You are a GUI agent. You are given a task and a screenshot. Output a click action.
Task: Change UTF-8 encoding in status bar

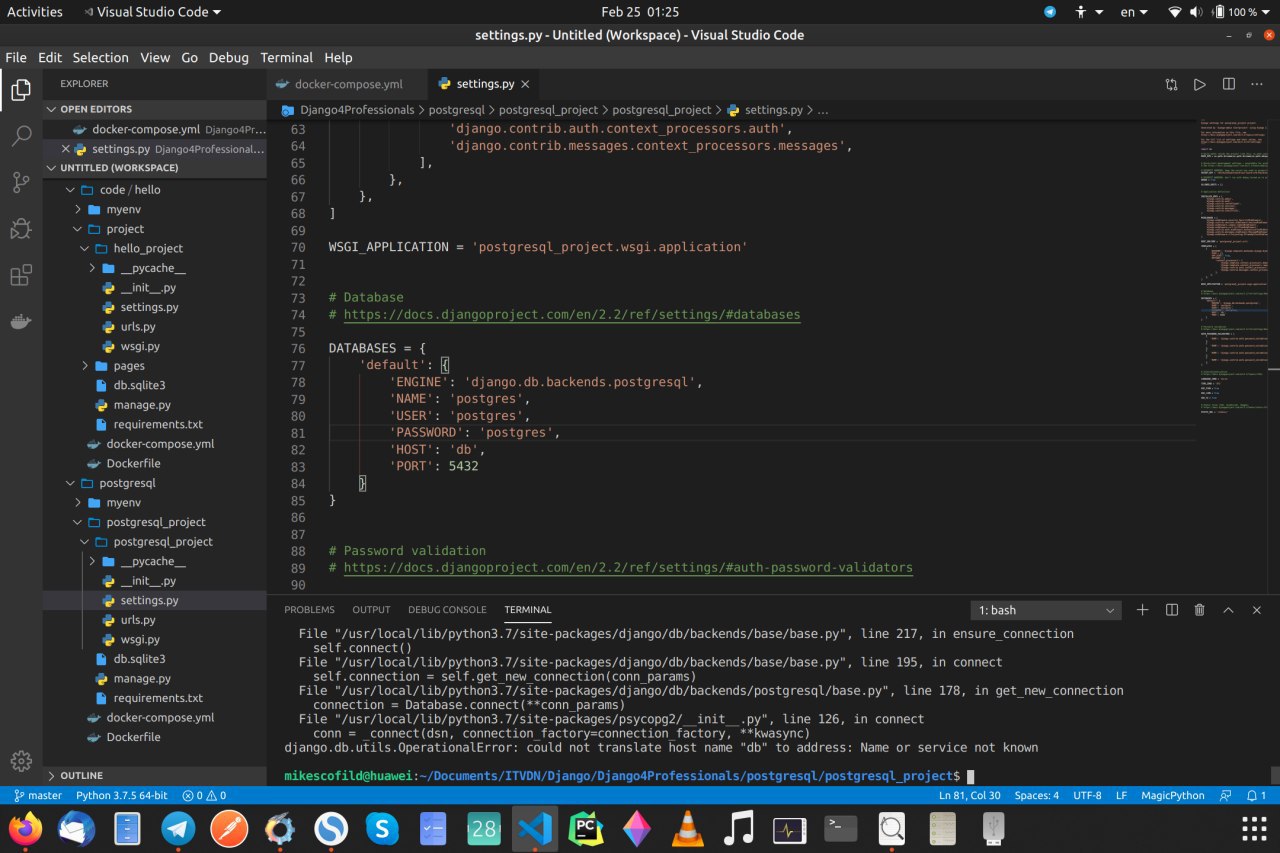1087,796
